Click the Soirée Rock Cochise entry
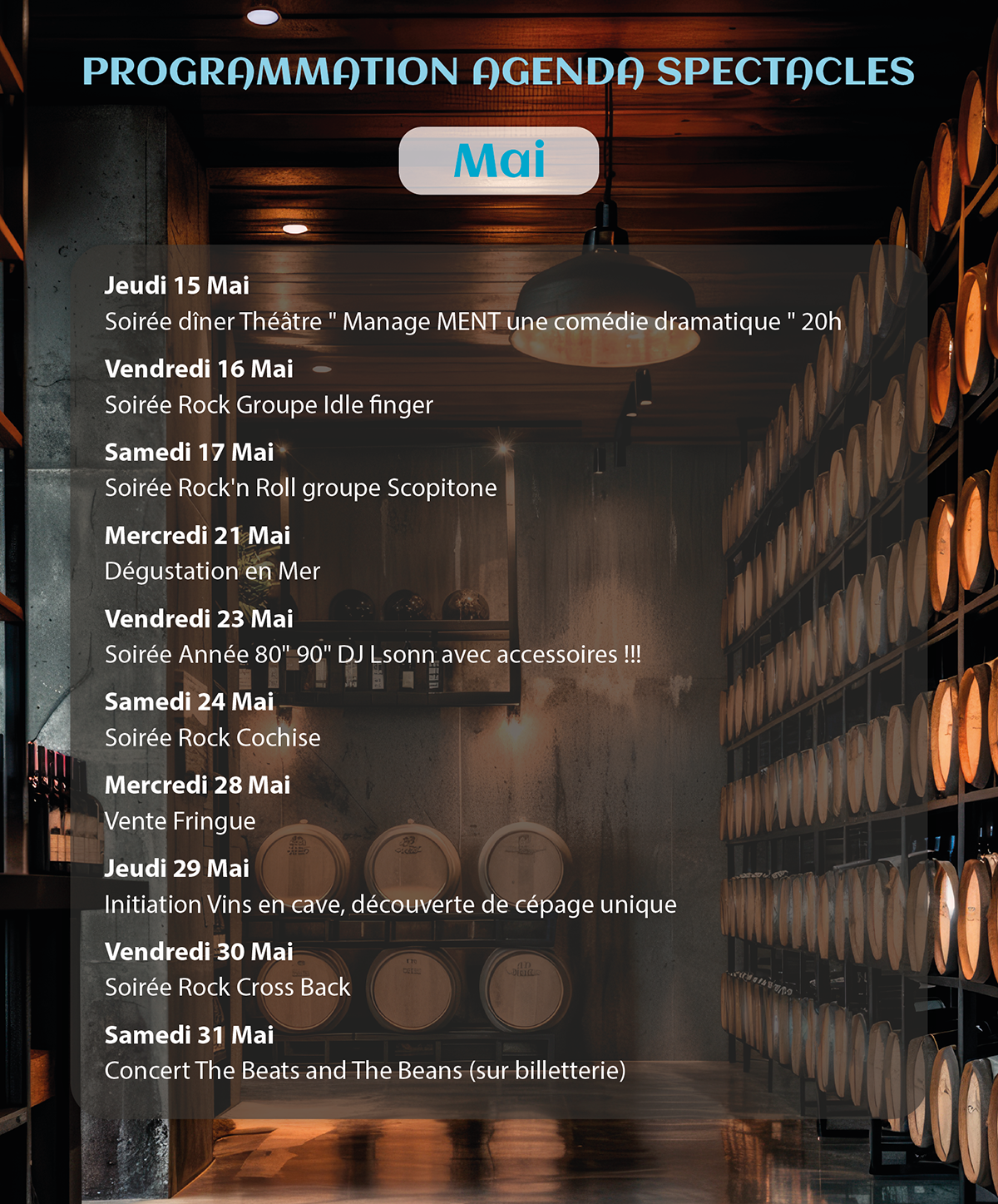Screen dimensions: 998x1204 tap(212, 737)
